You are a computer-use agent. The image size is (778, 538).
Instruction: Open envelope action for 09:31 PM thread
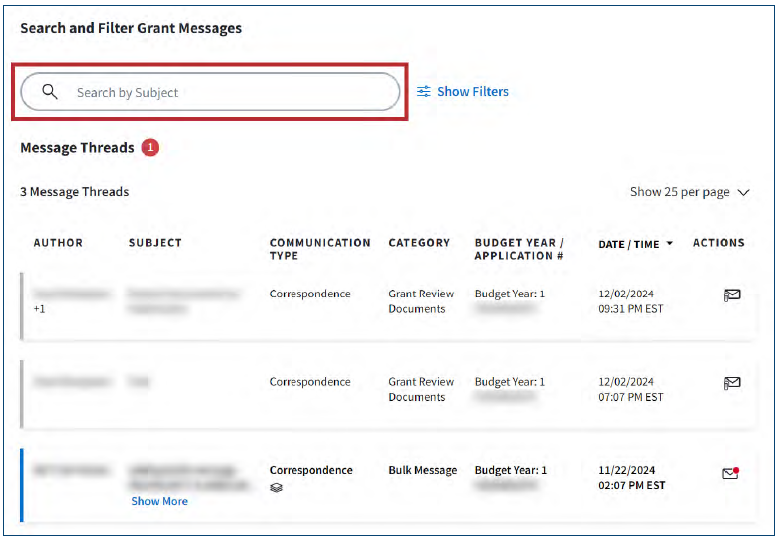732,295
